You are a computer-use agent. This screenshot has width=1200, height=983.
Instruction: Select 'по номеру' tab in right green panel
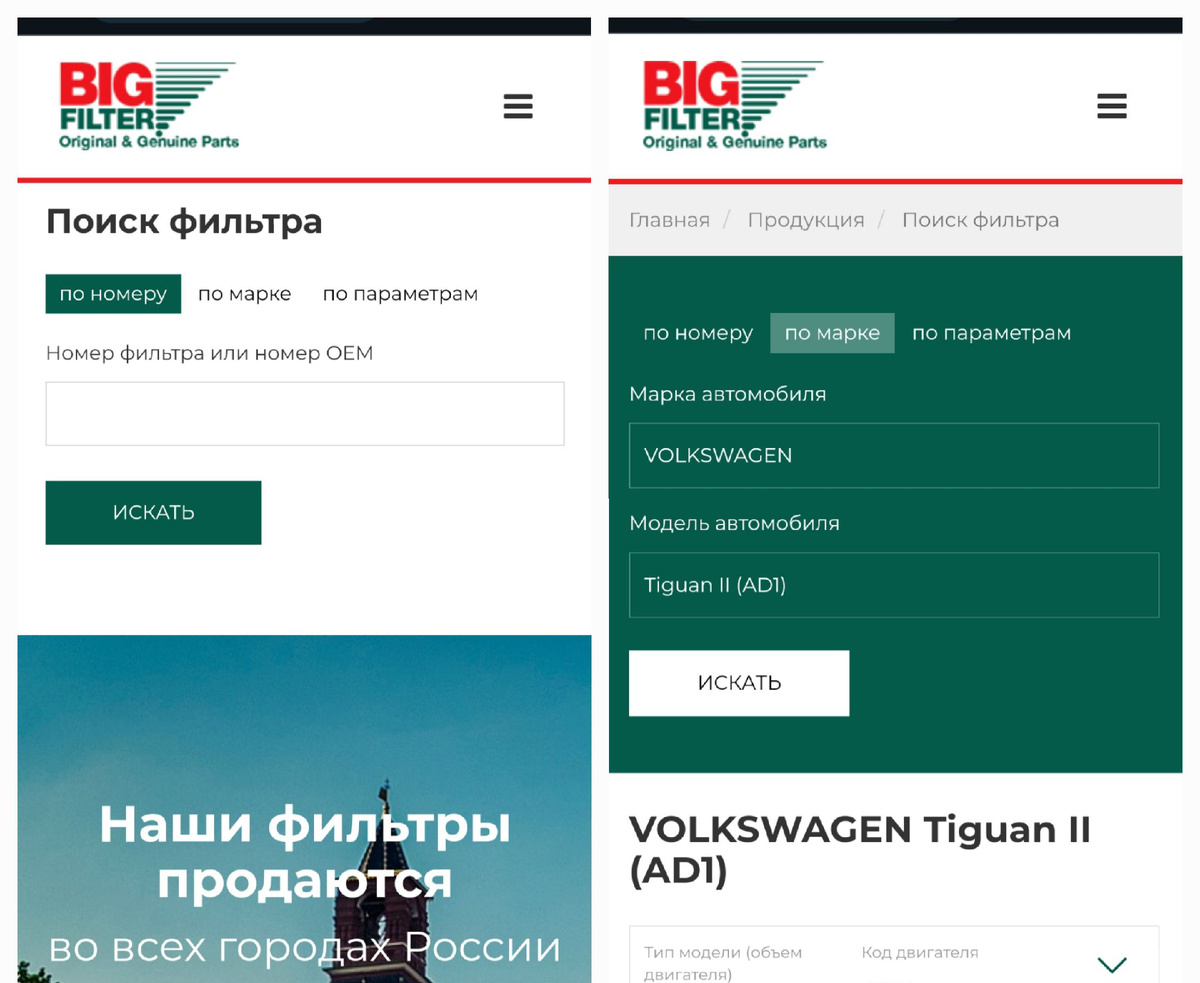(698, 333)
